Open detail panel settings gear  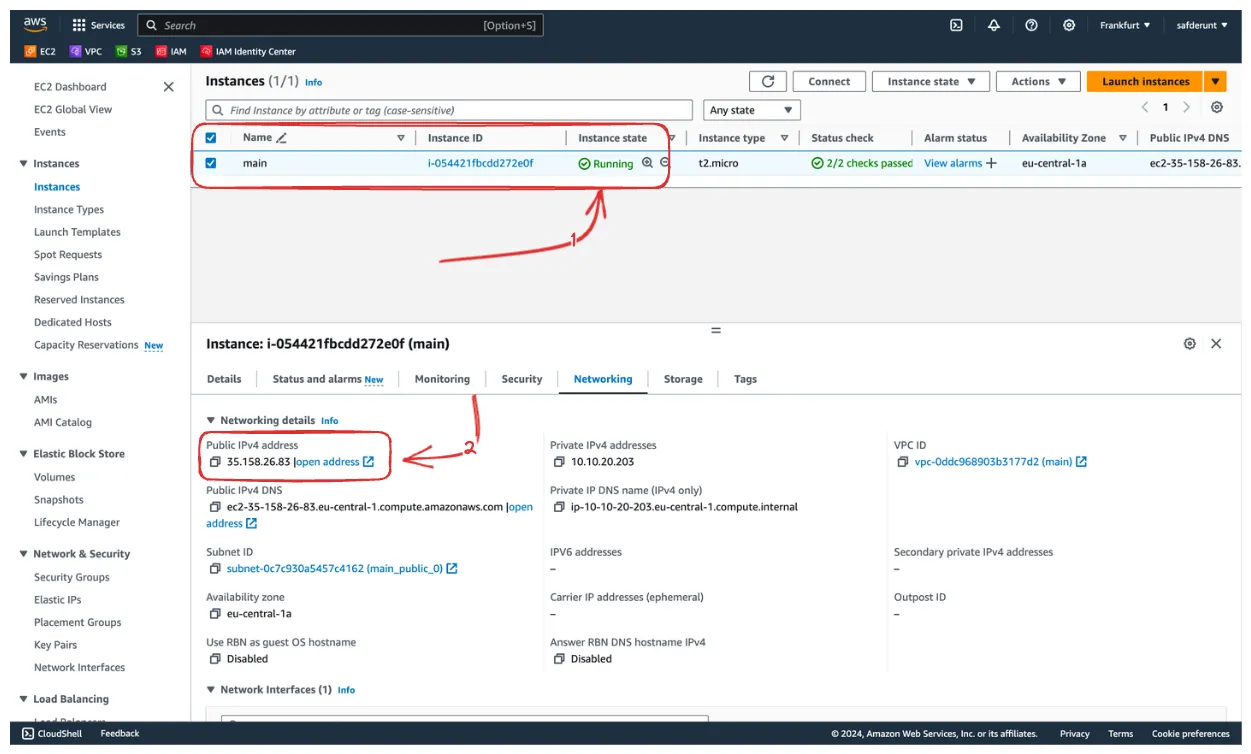1189,343
